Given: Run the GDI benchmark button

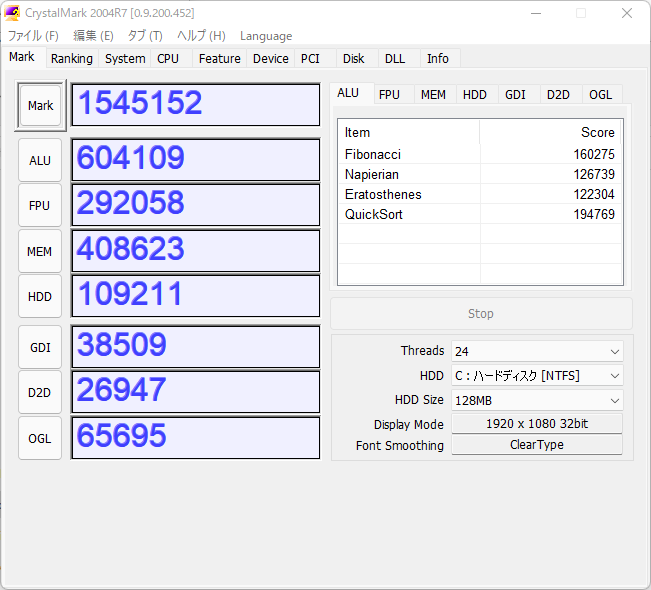Looking at the screenshot, I should tap(40, 347).
